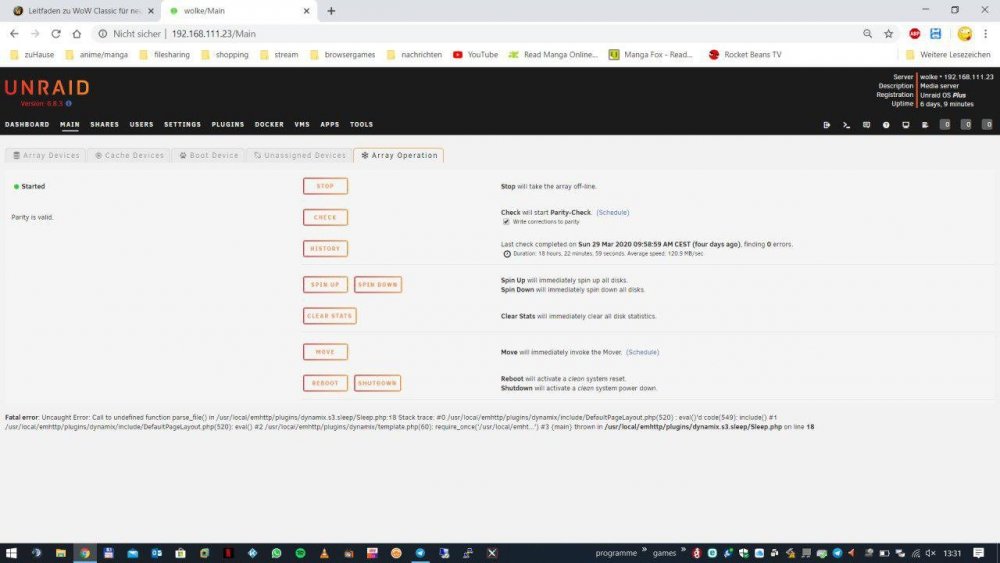Open the web terminal icon
This screenshot has height=563, width=1000.
(x=846, y=125)
